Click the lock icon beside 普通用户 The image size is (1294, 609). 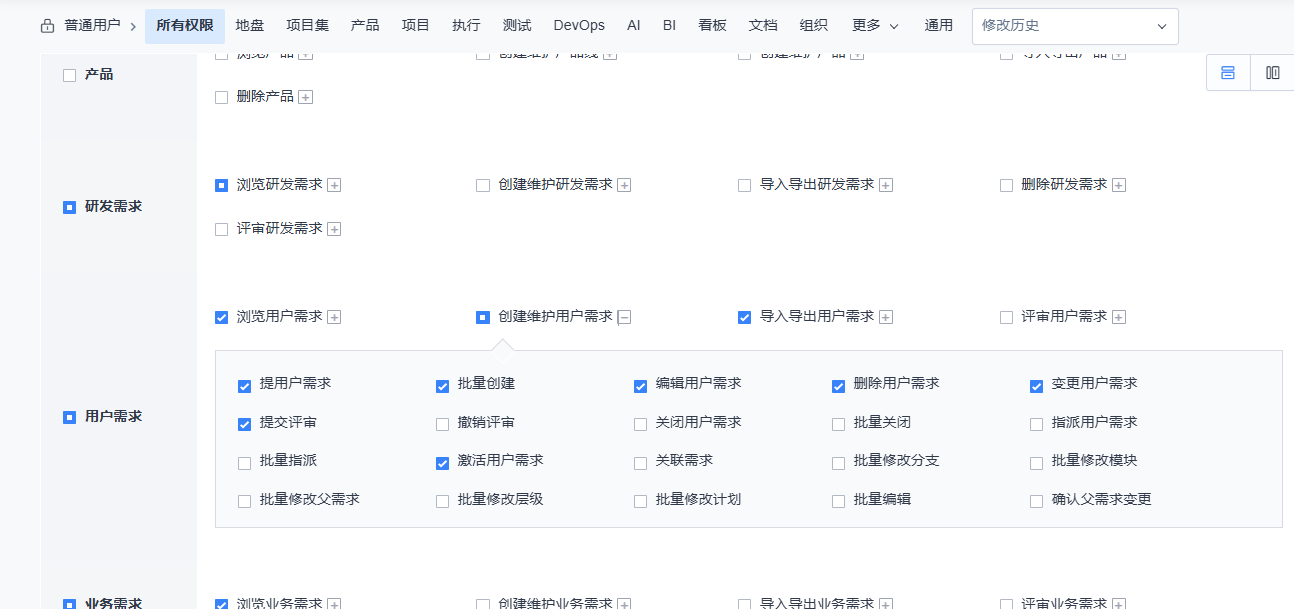click(x=47, y=26)
